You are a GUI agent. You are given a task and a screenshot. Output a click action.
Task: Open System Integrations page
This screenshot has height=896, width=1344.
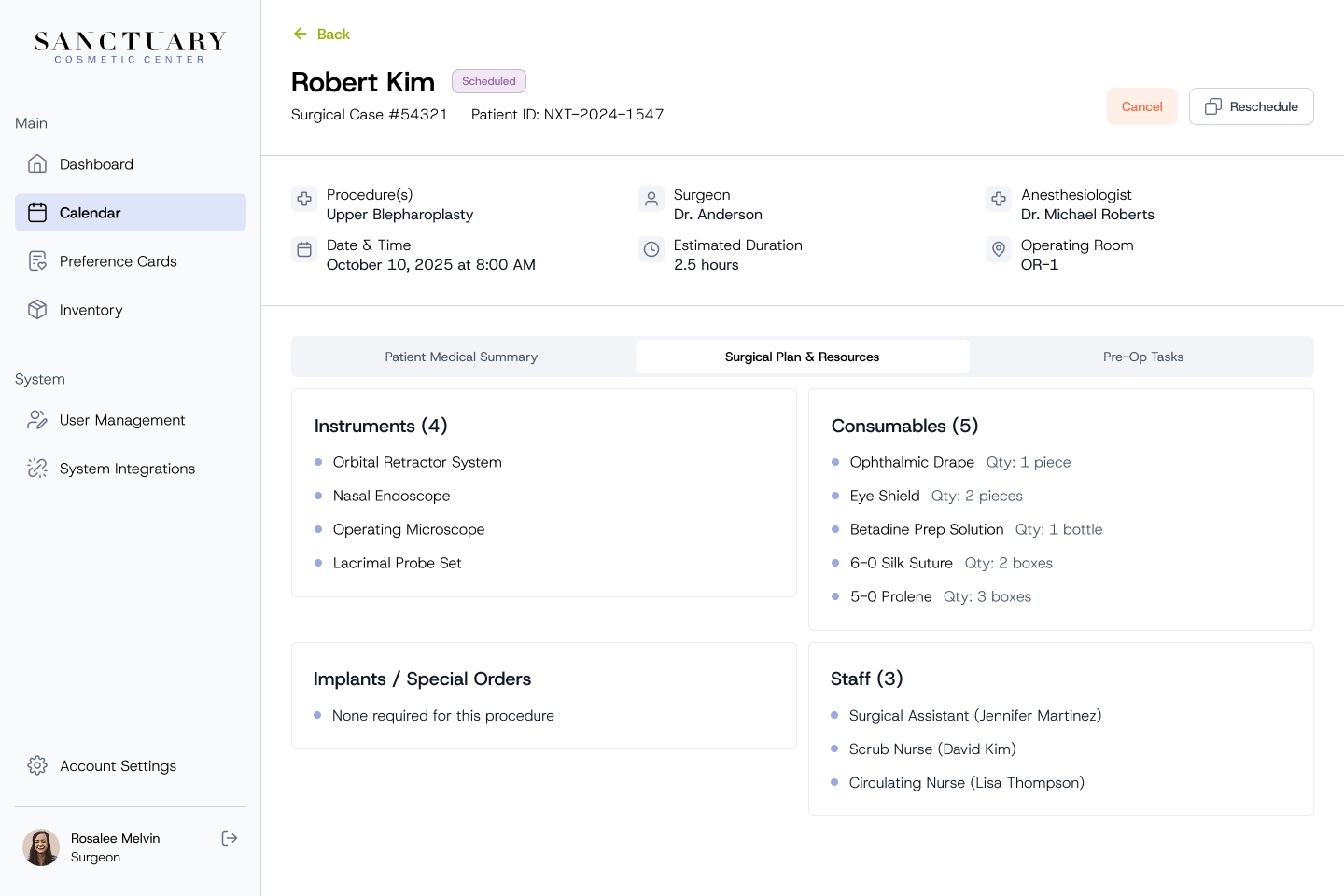coord(131,469)
